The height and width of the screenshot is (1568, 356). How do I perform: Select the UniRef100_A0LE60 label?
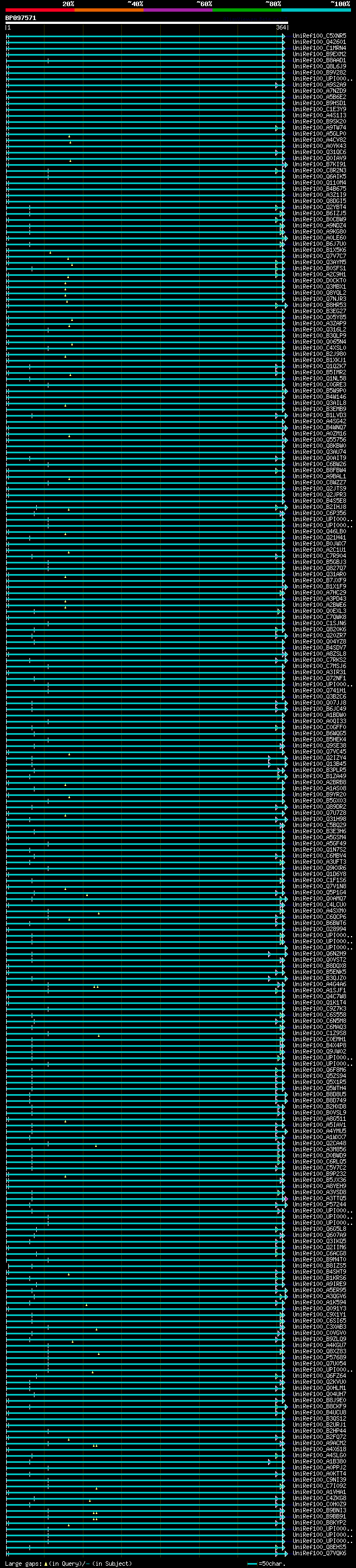(319, 238)
